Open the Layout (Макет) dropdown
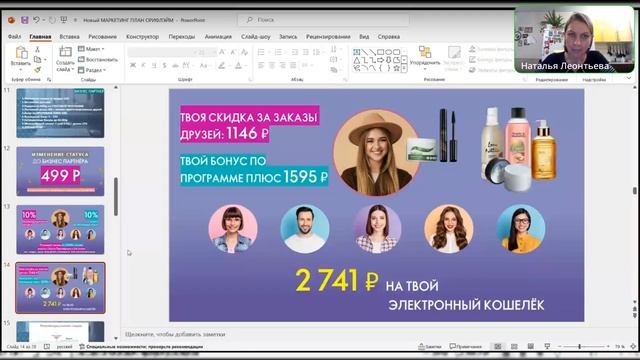The image size is (640, 360). [91, 49]
